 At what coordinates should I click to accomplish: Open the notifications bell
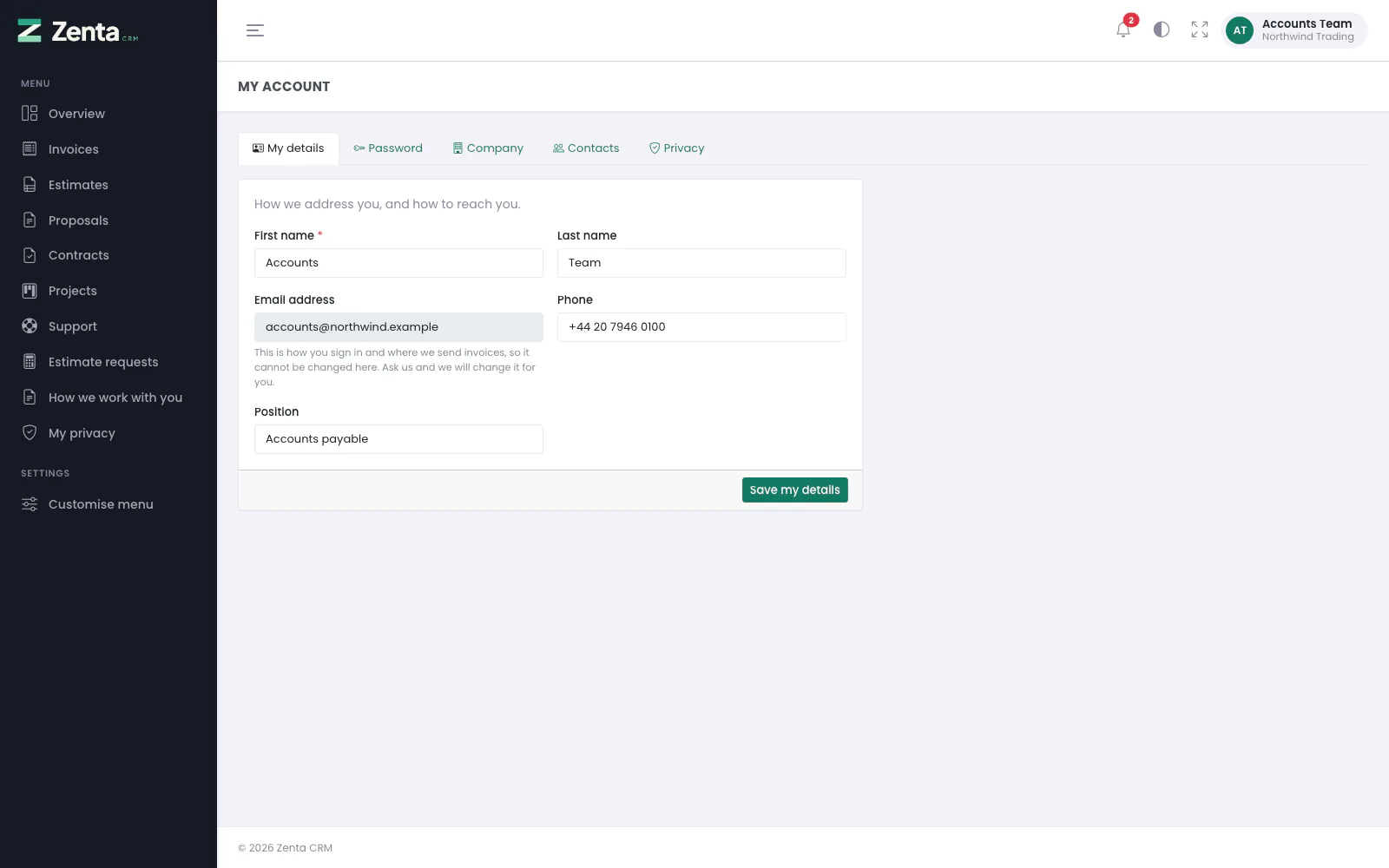pyautogui.click(x=1123, y=30)
